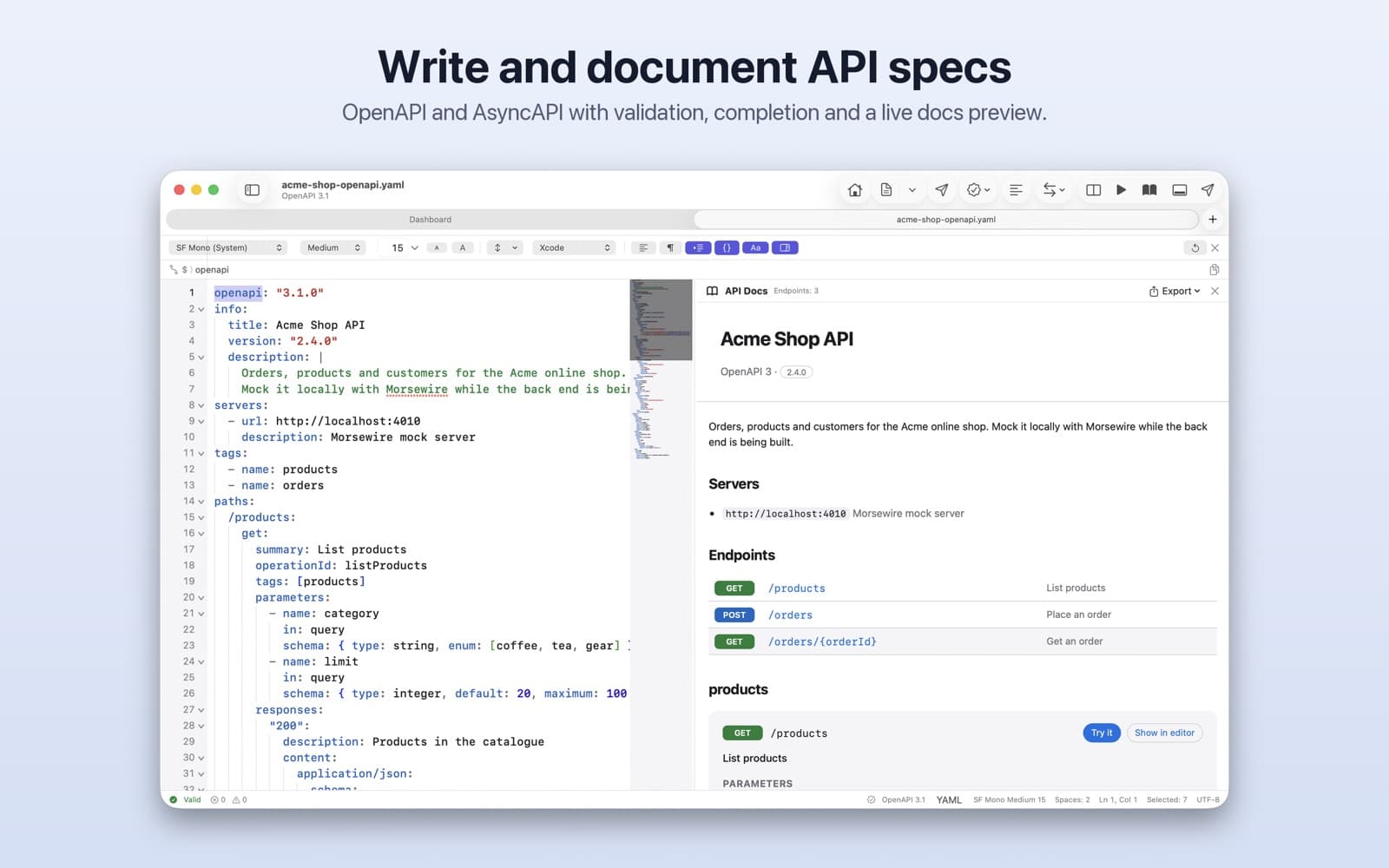Screen dimensions: 1389x868
Task: Click the warning triangle count in status bar
Action: coord(240,800)
